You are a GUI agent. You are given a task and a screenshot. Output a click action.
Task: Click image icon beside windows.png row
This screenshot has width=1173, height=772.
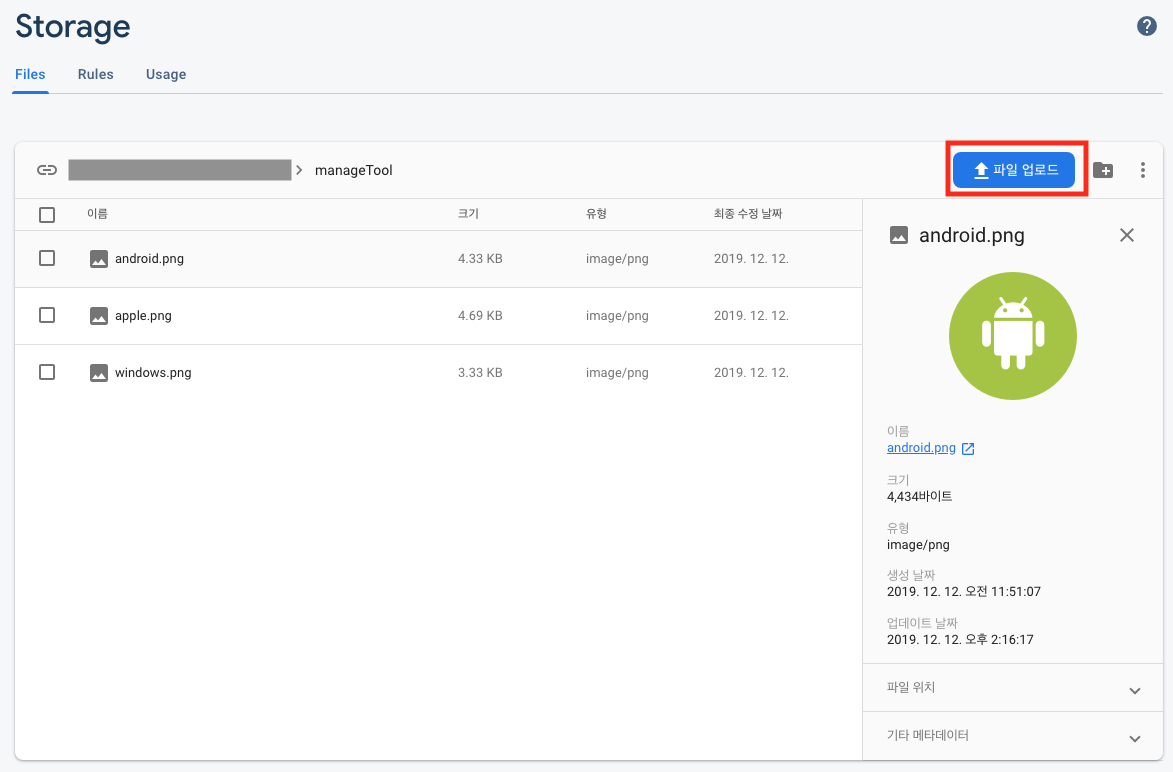[x=99, y=373]
